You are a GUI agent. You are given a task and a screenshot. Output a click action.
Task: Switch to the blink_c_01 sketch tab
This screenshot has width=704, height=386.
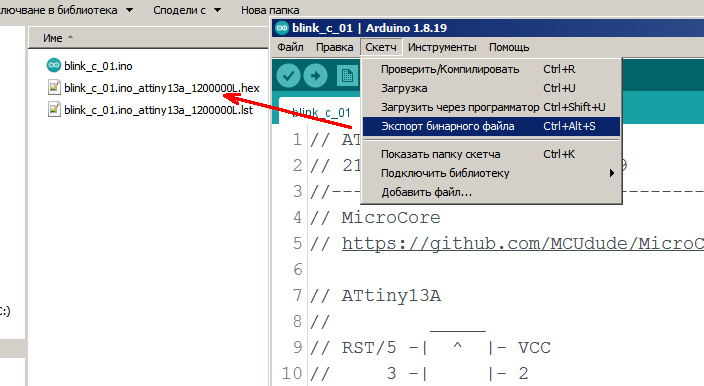coord(320,112)
